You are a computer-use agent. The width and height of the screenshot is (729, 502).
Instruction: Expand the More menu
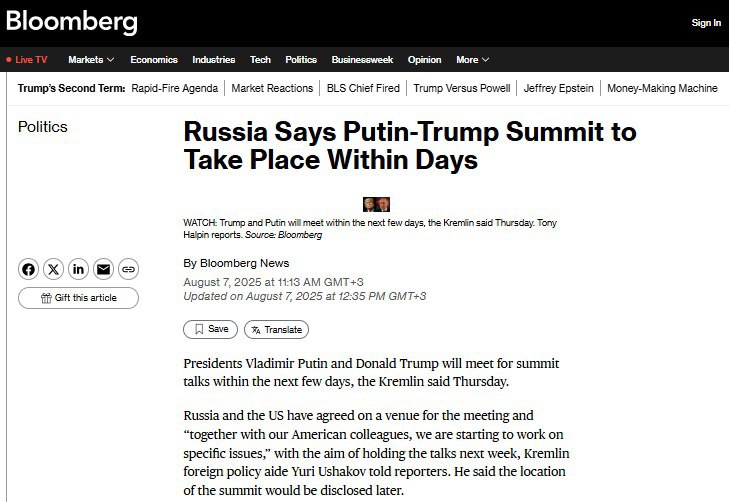472,59
